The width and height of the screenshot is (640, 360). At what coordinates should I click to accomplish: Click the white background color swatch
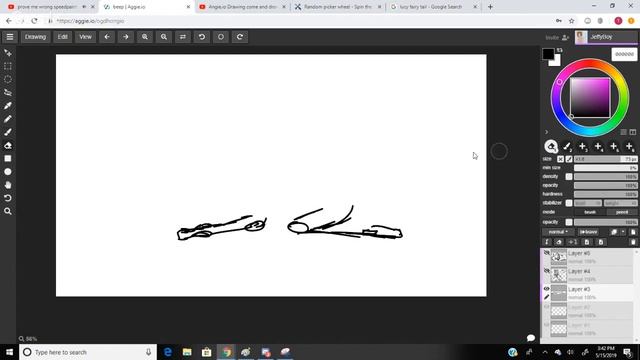pos(556,62)
